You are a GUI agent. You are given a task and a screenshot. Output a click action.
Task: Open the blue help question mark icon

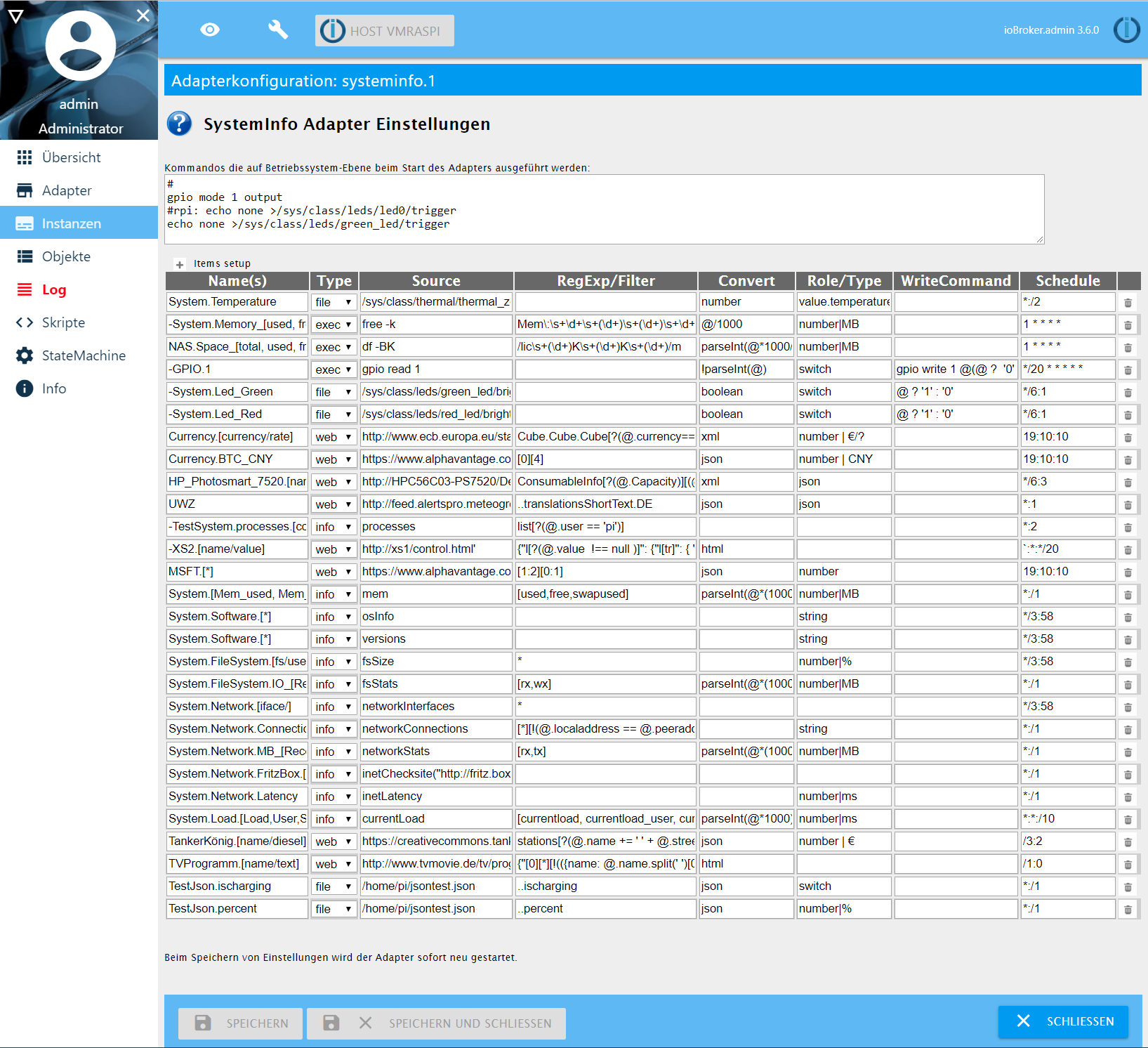tap(179, 123)
